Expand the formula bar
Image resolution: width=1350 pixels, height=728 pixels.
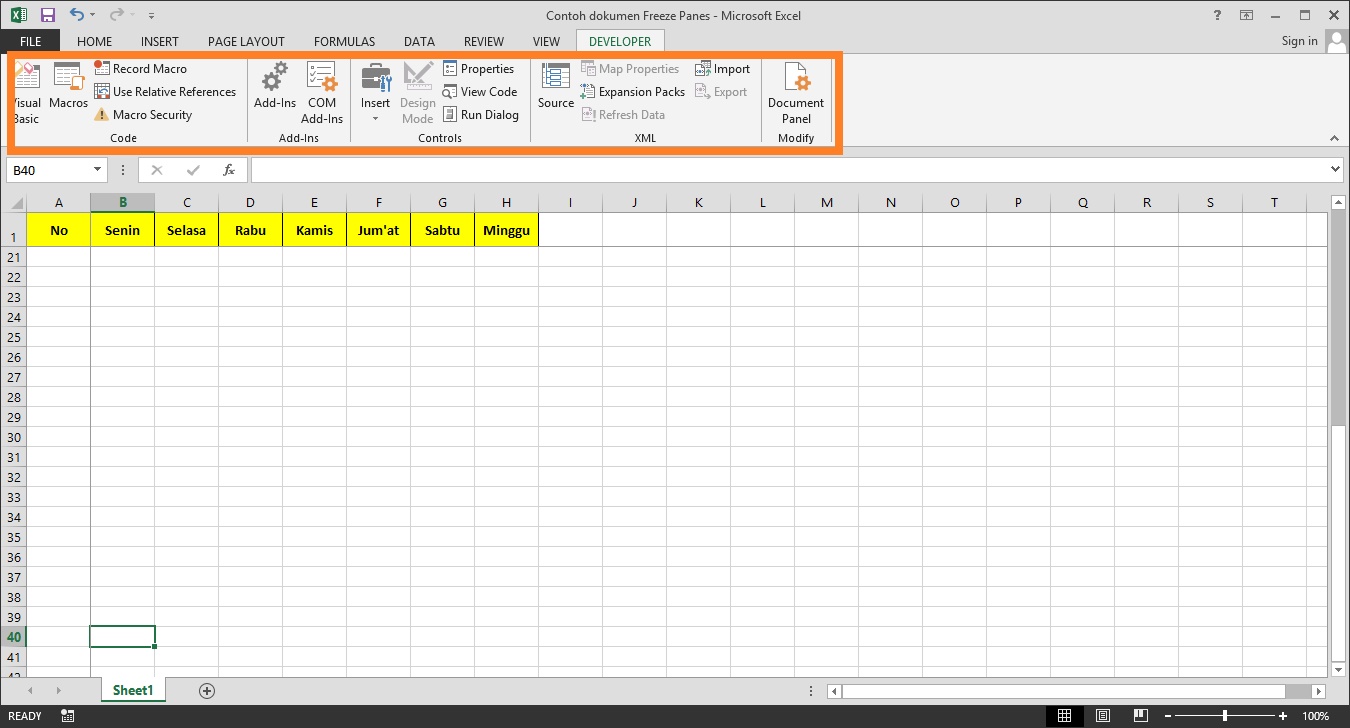pyautogui.click(x=1336, y=170)
